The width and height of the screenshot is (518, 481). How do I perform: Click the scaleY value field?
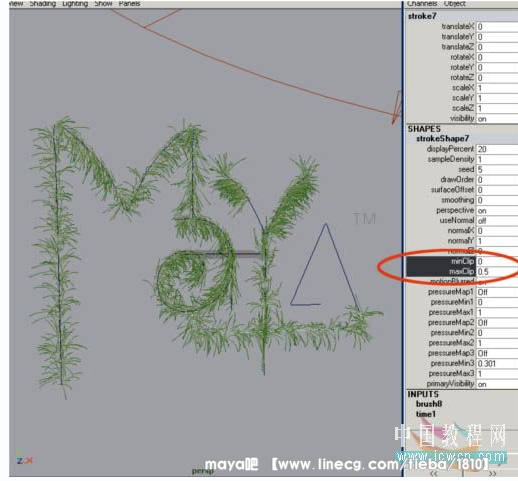coord(497,98)
